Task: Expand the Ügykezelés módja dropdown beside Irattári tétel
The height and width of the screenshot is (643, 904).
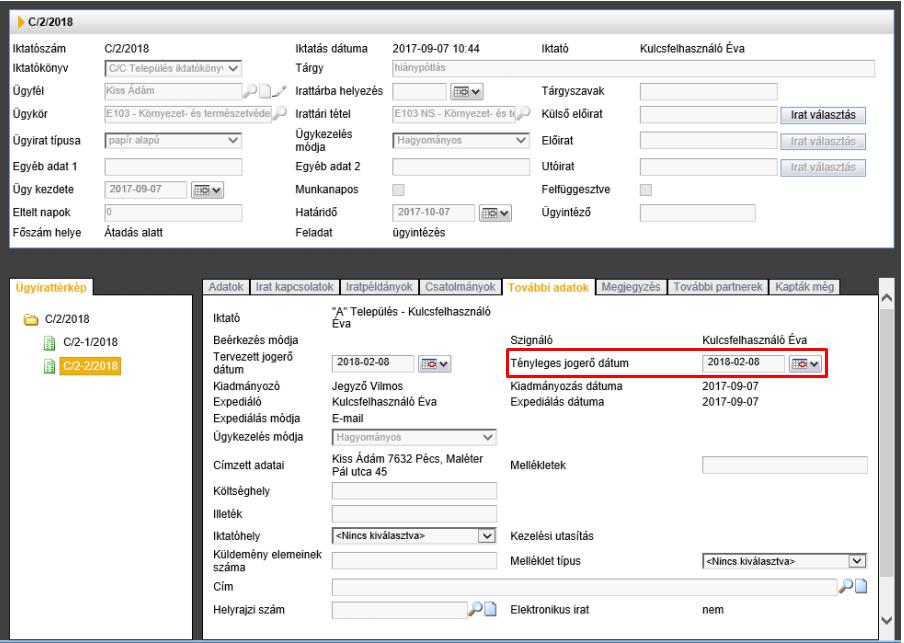Action: (x=461, y=140)
